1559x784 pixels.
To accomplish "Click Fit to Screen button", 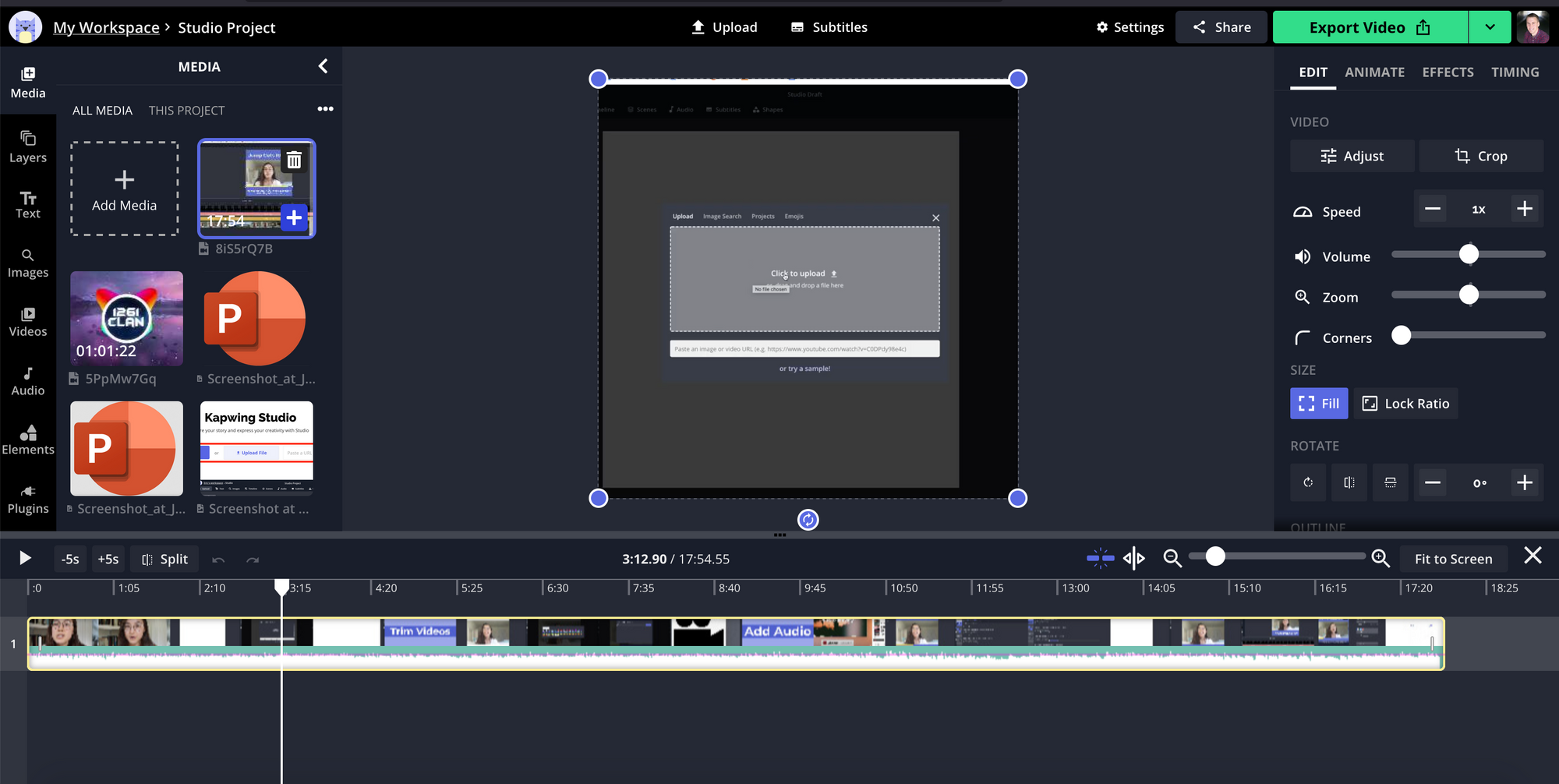I will pos(1453,559).
